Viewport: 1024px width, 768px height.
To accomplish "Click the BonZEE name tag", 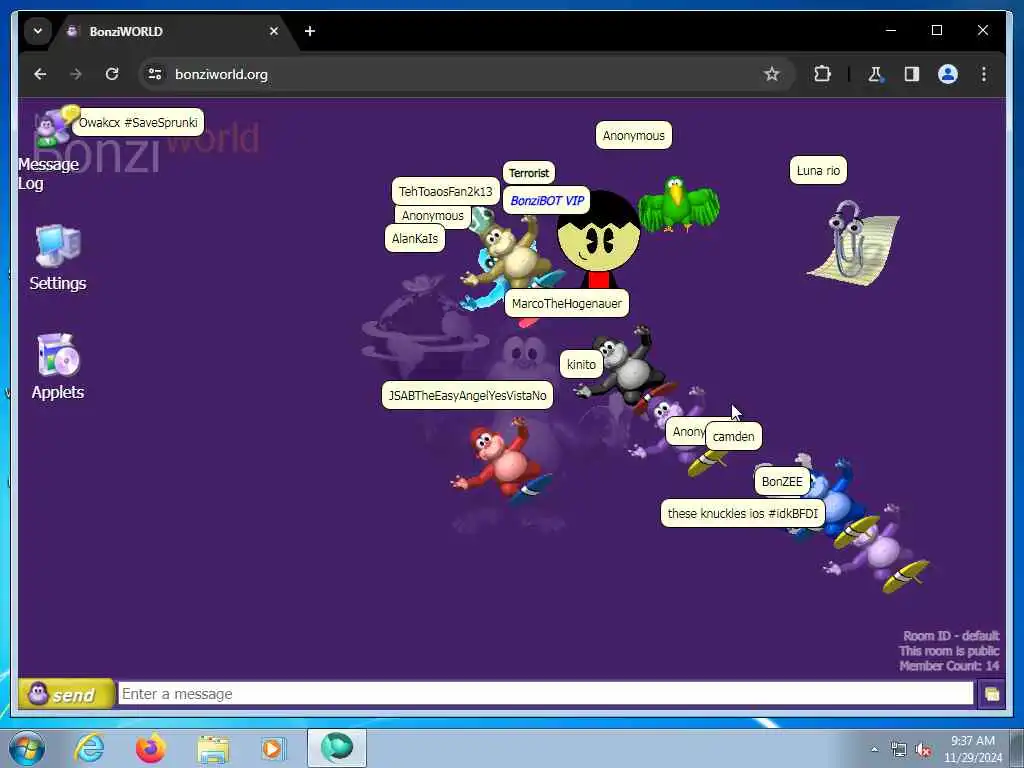I will (x=782, y=481).
